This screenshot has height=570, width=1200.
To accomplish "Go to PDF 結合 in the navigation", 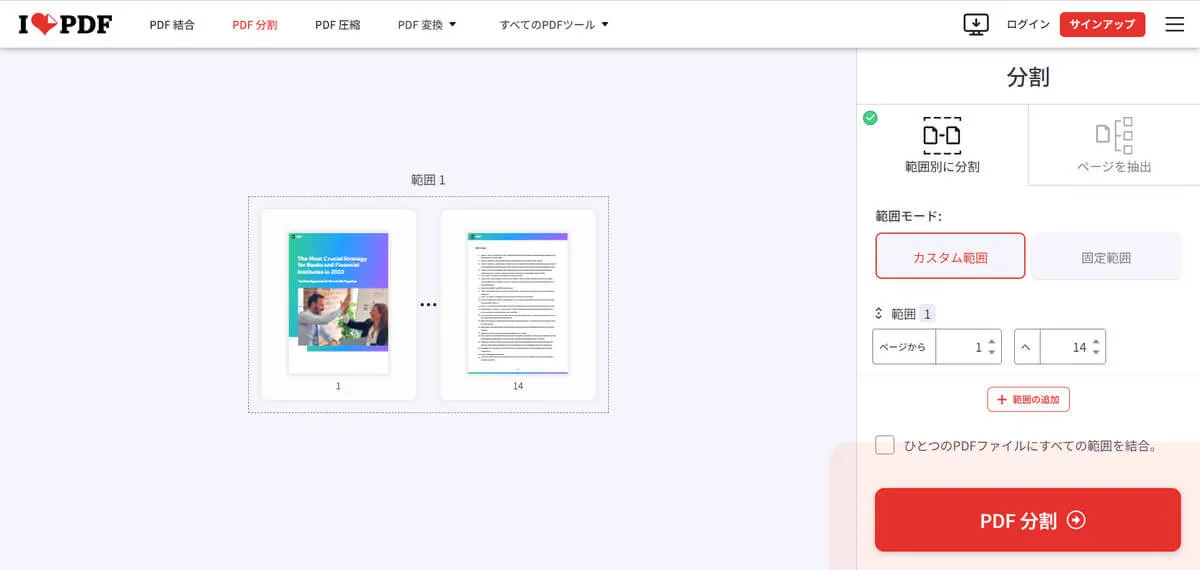I will pos(172,24).
